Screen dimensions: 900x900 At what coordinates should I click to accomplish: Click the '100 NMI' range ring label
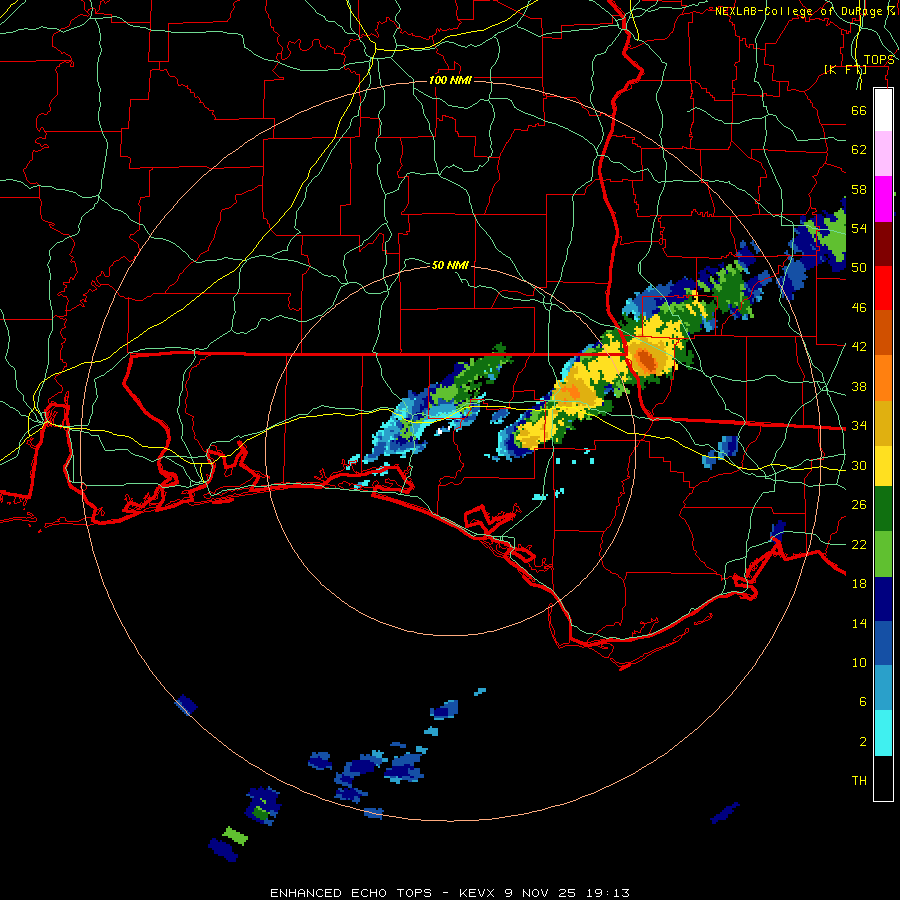point(450,80)
